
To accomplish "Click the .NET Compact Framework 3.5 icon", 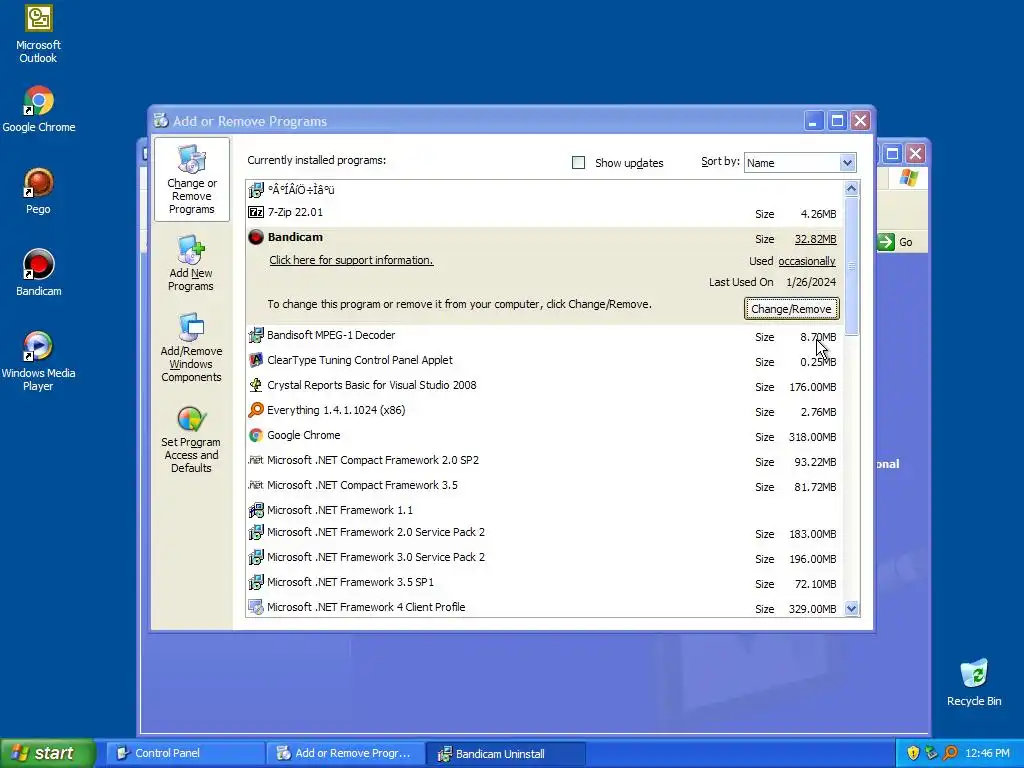I will tap(256, 485).
